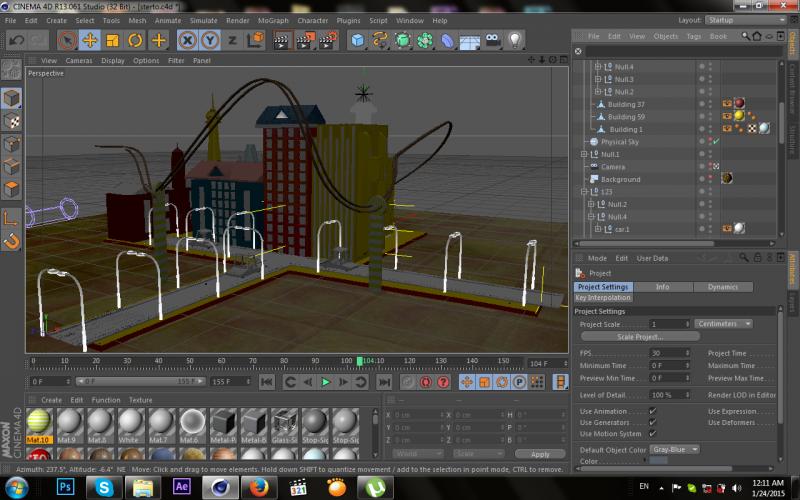Expand the car.1 object in hierarchy
Image resolution: width=800 pixels, height=500 pixels.
(596, 229)
